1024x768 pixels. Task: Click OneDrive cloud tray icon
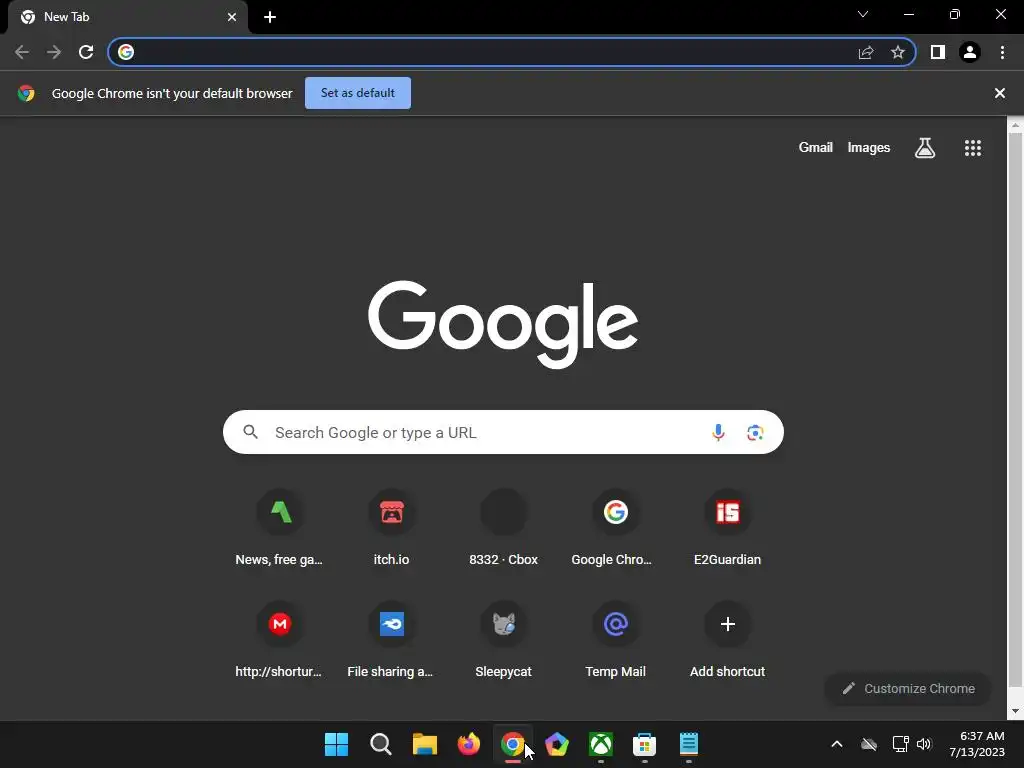pyautogui.click(x=869, y=744)
